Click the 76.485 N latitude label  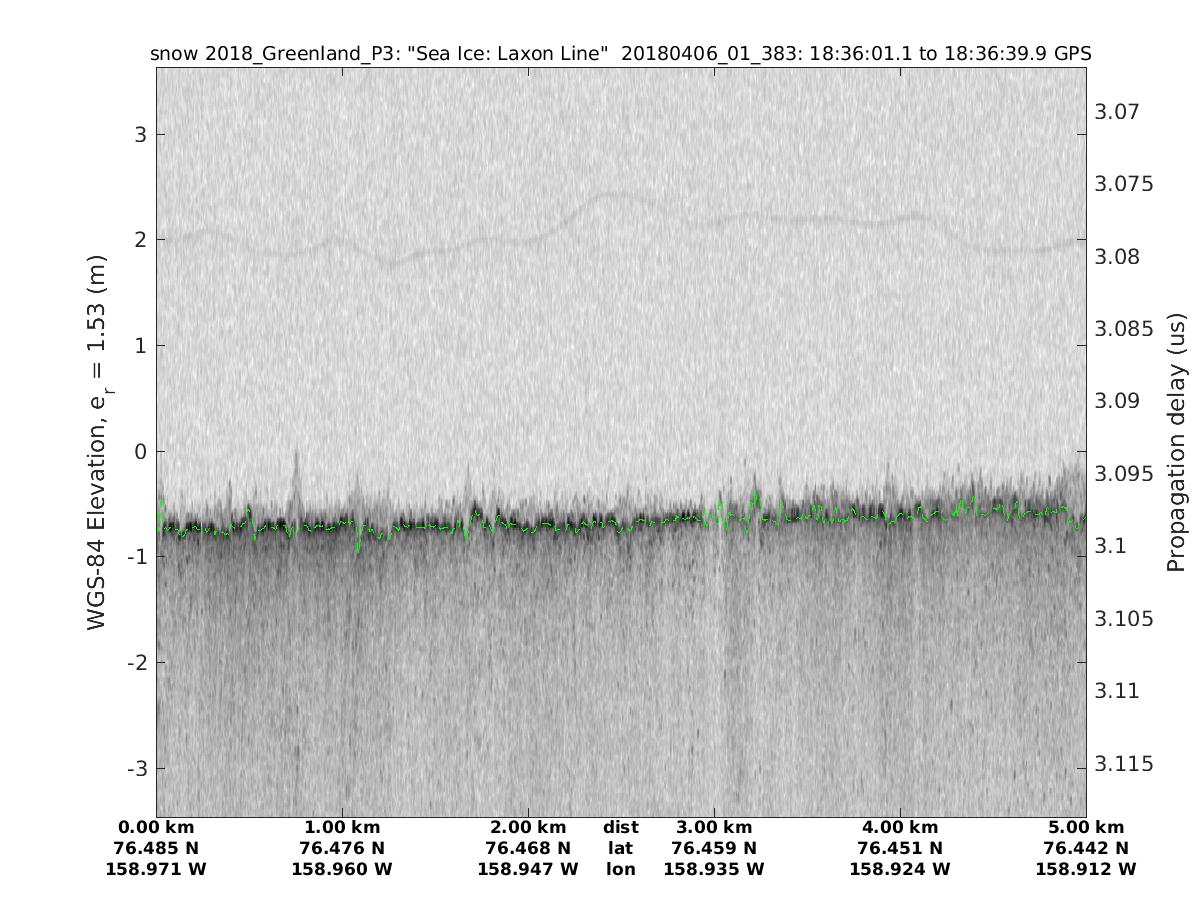tap(156, 848)
